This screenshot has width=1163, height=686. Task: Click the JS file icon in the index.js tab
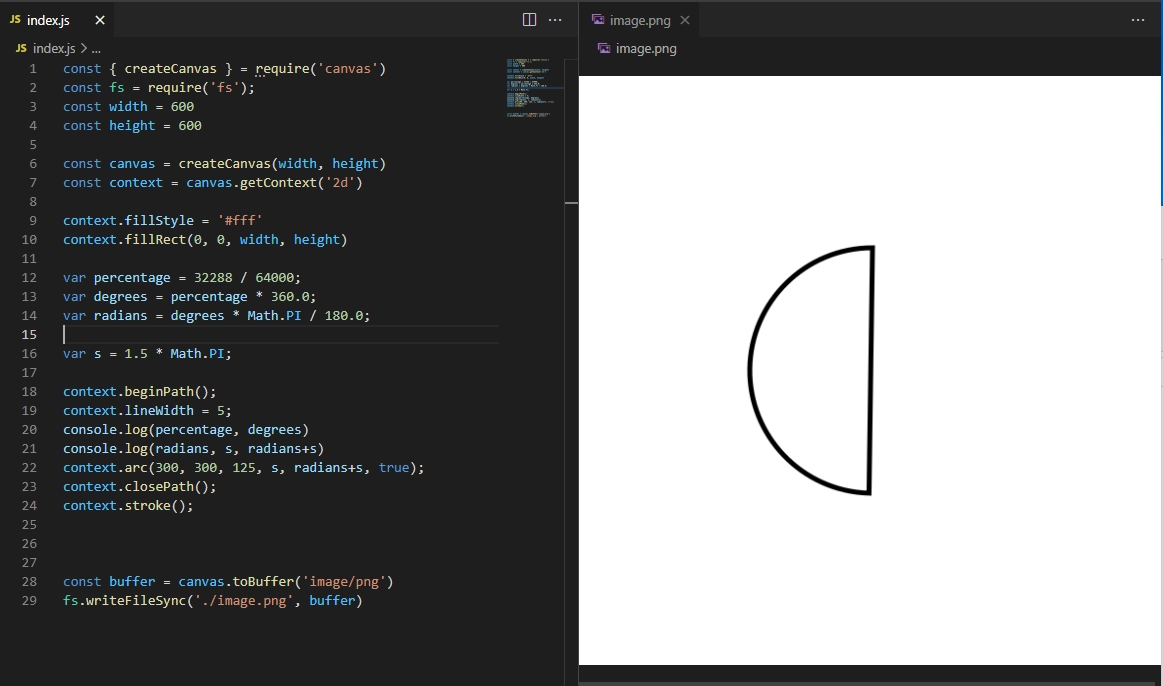15,19
